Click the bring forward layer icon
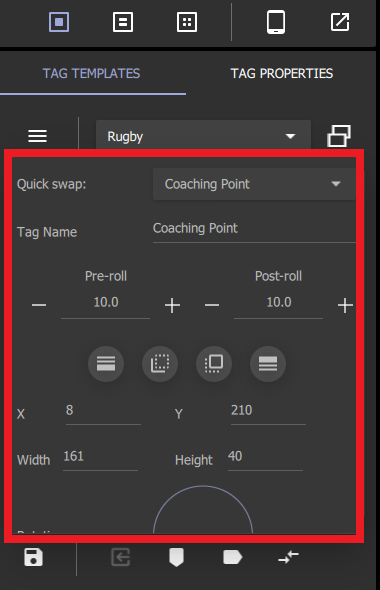The width and height of the screenshot is (380, 590). click(214, 363)
